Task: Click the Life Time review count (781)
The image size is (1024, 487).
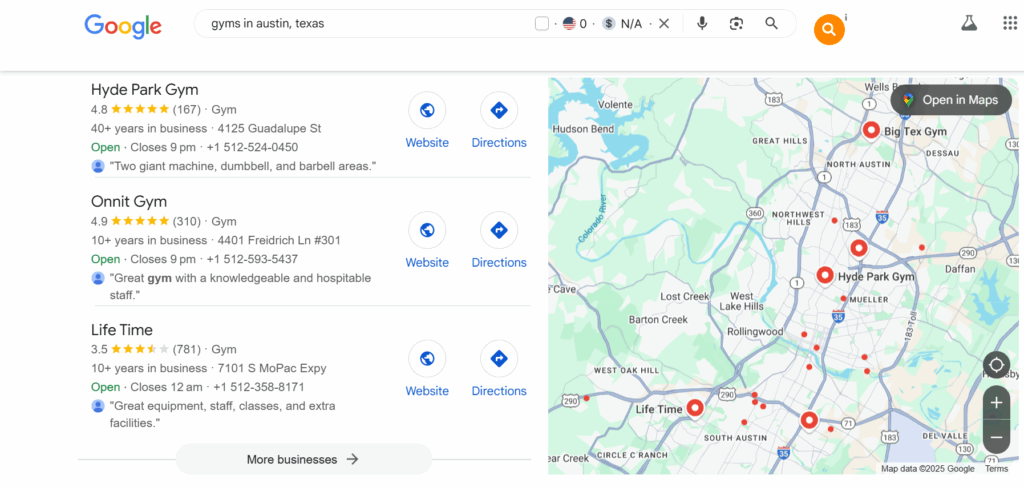Action: pyautogui.click(x=187, y=349)
